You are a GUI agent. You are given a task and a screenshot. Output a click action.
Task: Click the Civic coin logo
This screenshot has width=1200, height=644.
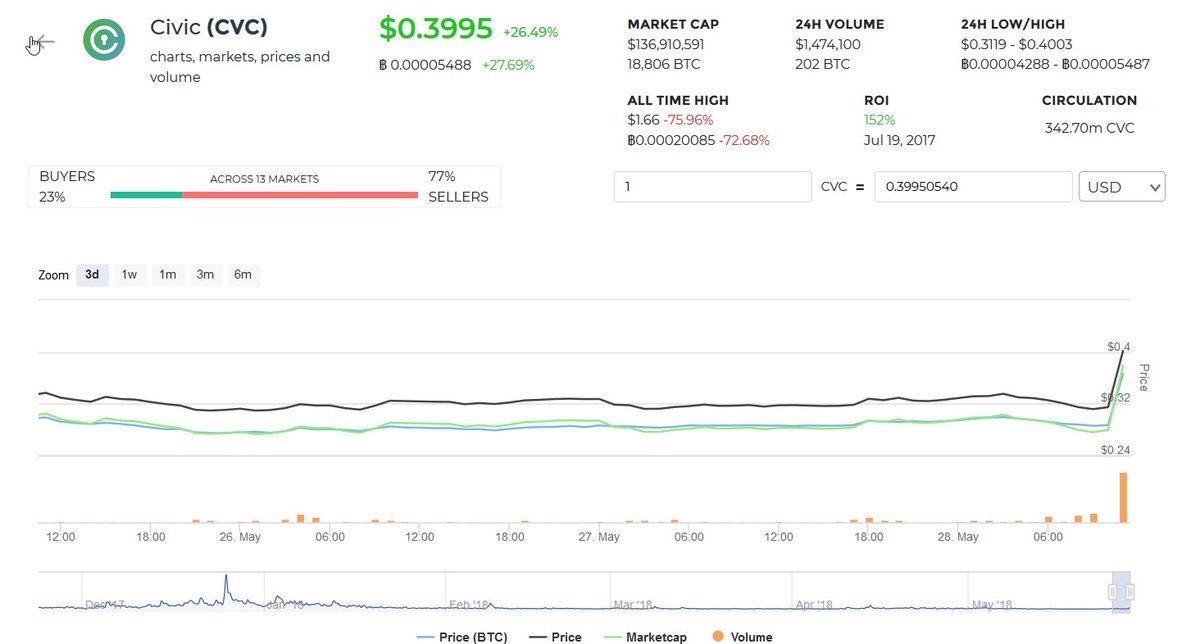tap(104, 40)
